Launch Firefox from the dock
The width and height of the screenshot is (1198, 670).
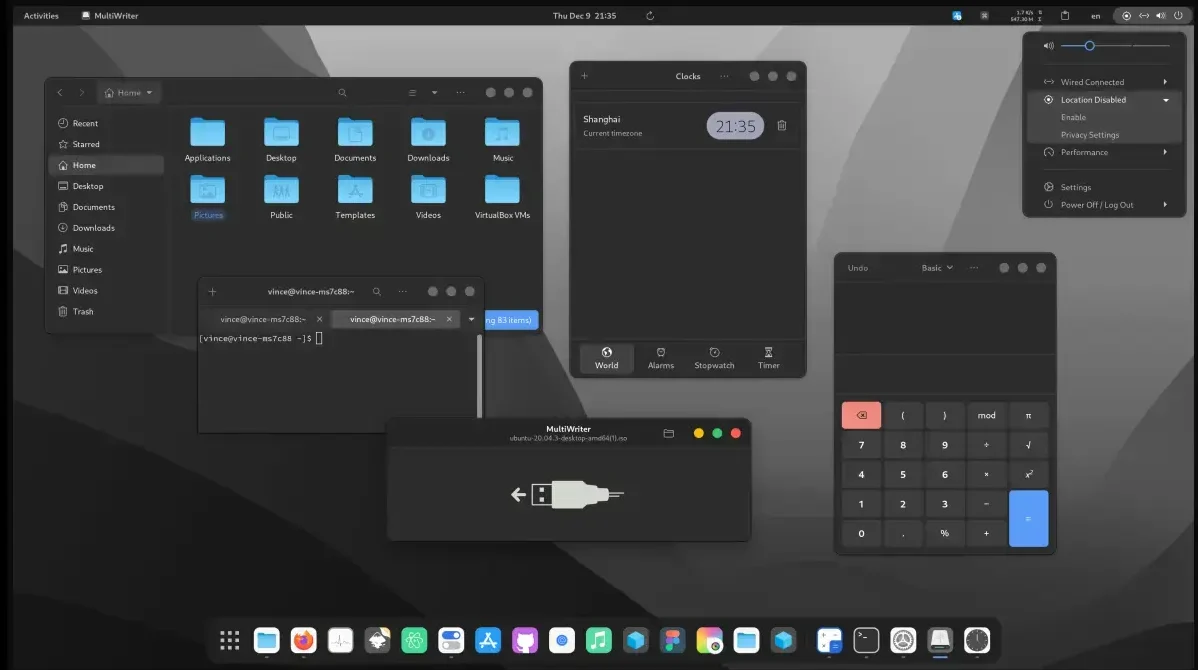(x=303, y=640)
